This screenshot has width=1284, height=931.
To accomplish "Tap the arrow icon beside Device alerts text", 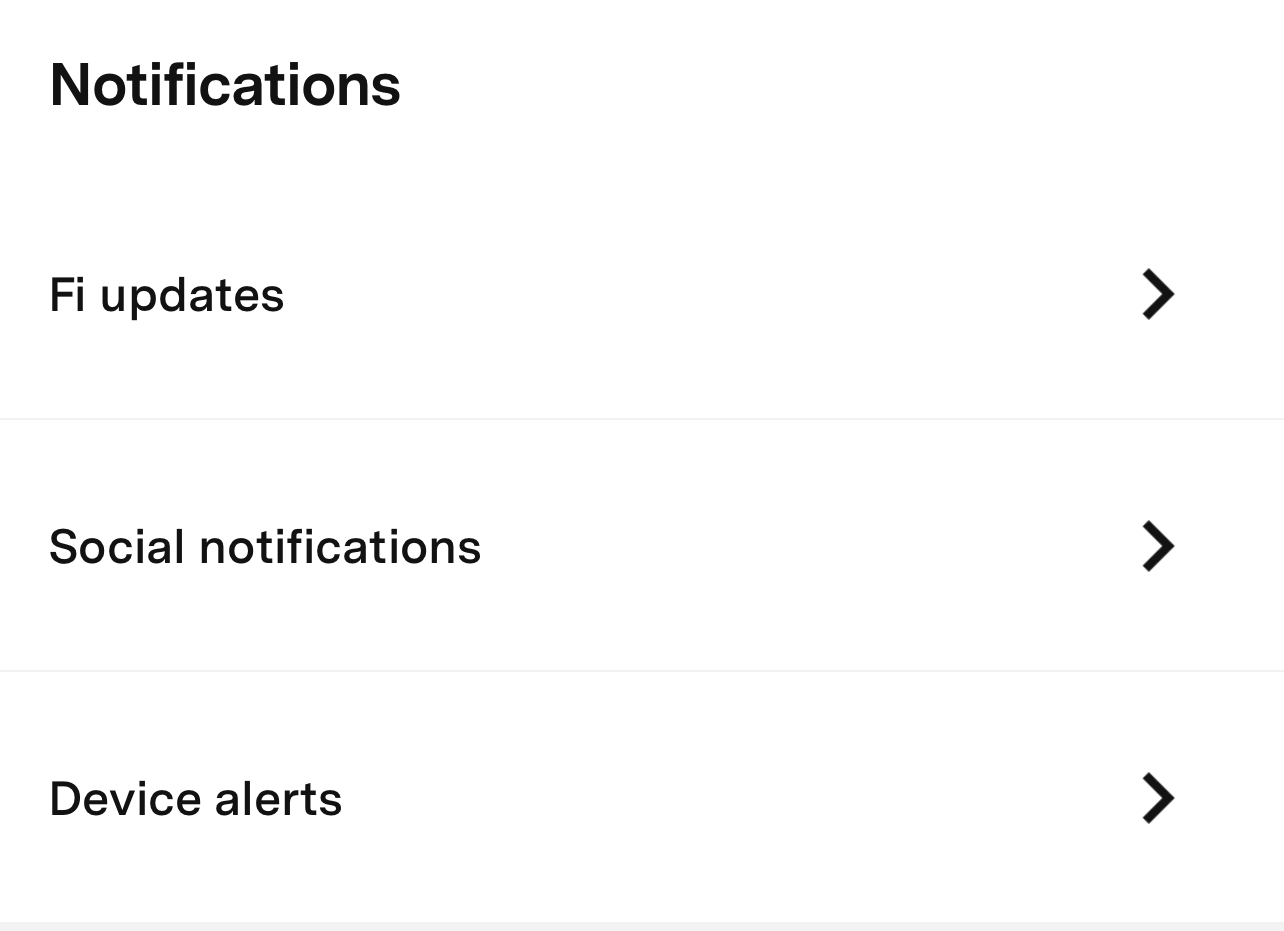I will [1157, 798].
